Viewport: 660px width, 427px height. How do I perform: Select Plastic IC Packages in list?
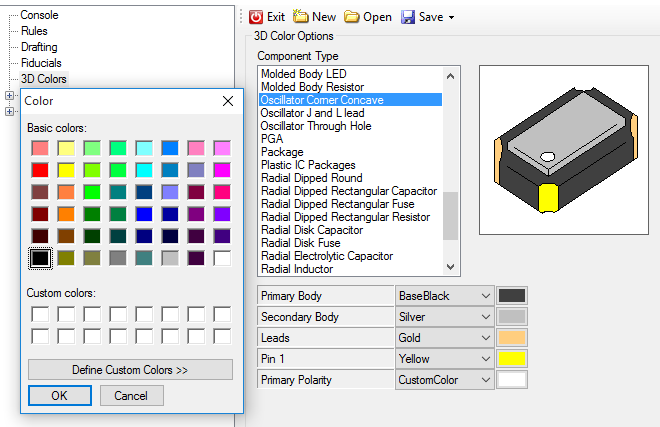pyautogui.click(x=307, y=165)
